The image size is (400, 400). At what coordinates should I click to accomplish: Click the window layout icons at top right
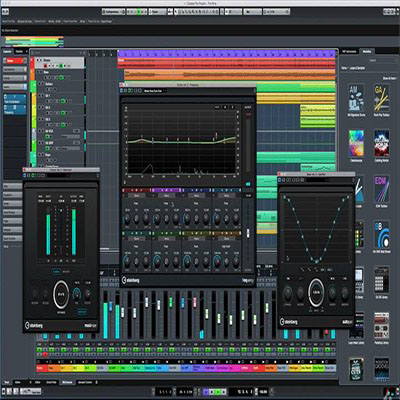pos(390,12)
